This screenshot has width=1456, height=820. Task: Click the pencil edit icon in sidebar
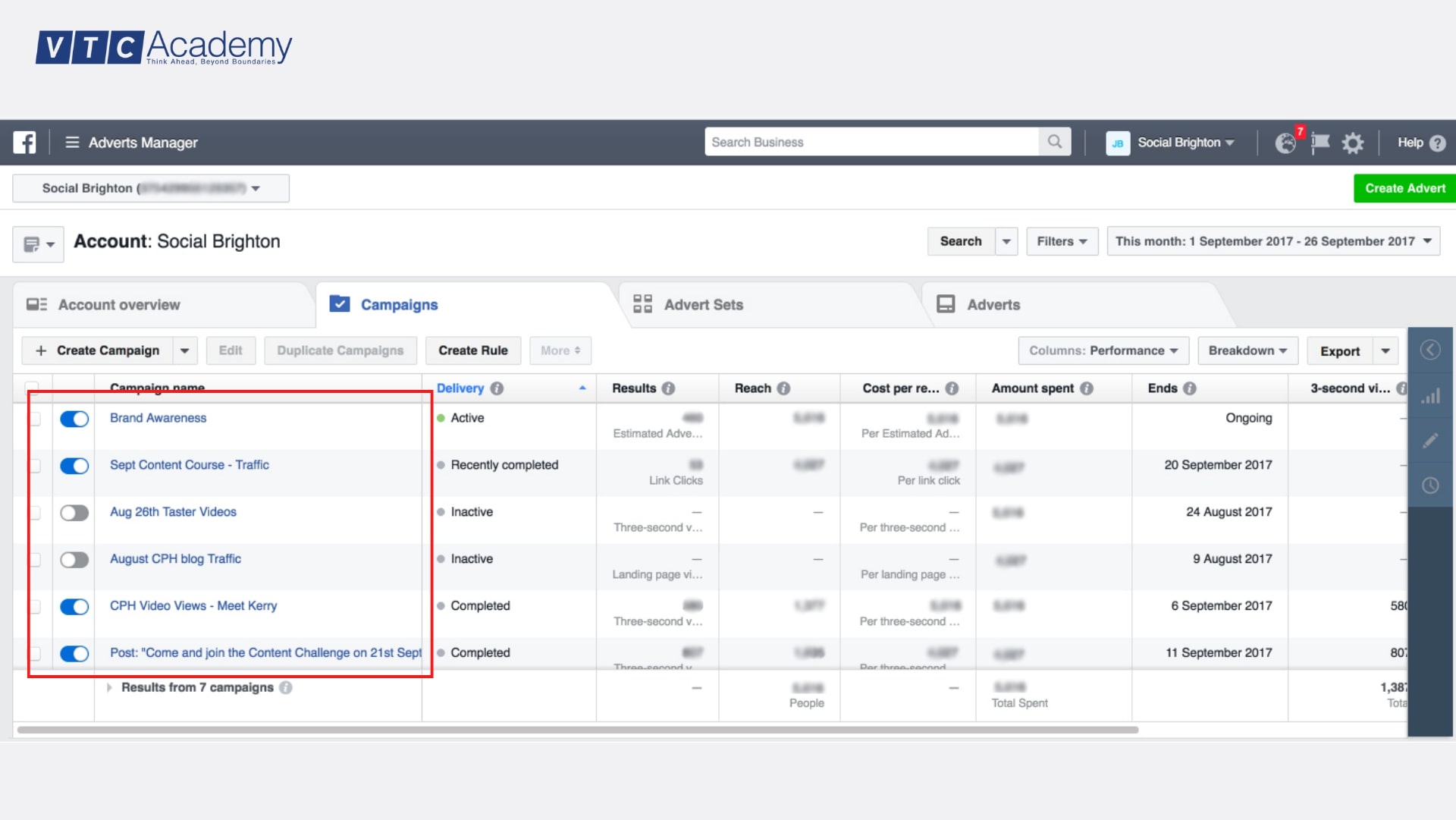(x=1430, y=441)
